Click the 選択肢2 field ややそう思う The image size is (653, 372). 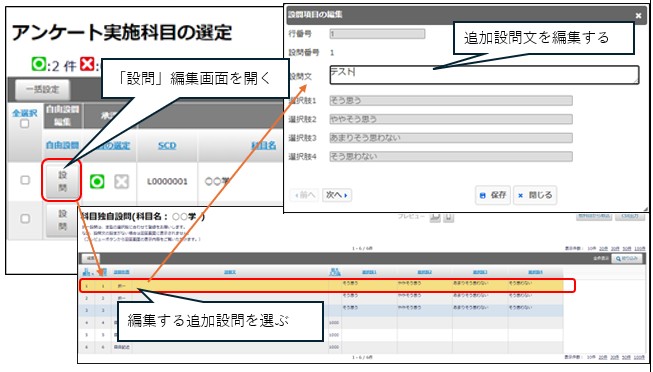[x=451, y=119]
